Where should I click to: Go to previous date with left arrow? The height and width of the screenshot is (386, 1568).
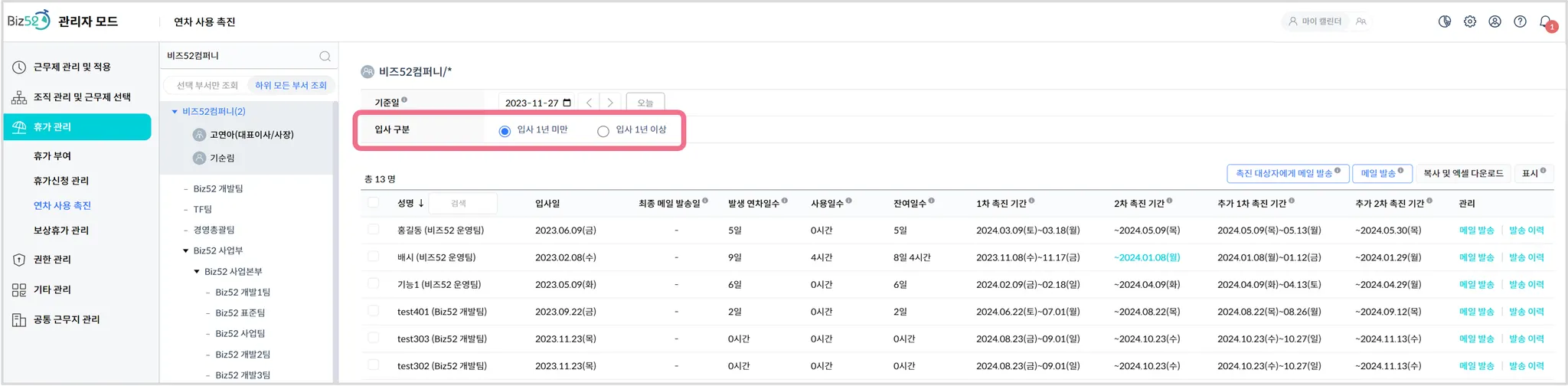589,103
